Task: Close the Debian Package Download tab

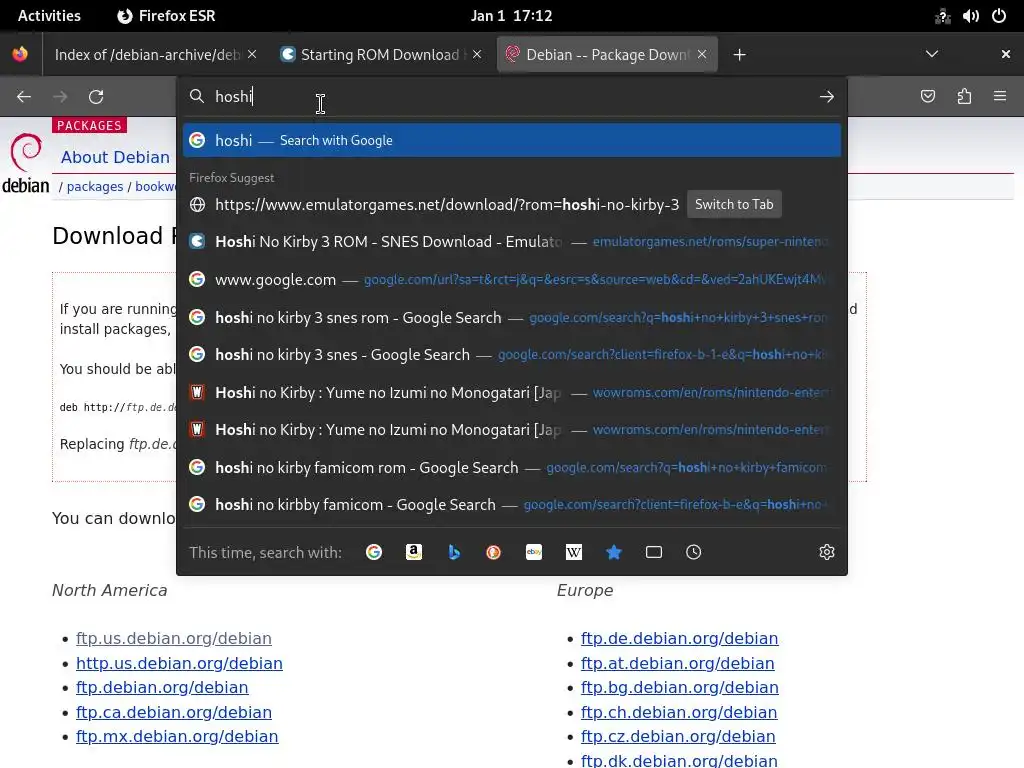Action: pyautogui.click(x=702, y=54)
